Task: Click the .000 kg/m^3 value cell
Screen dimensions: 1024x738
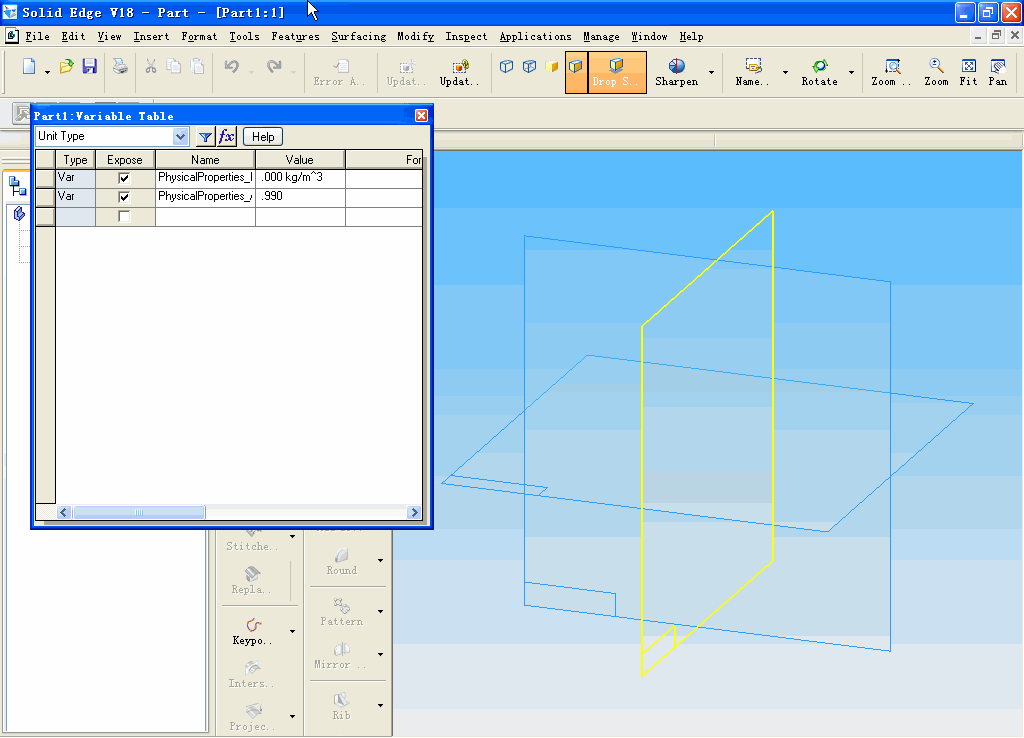Action: coord(300,178)
